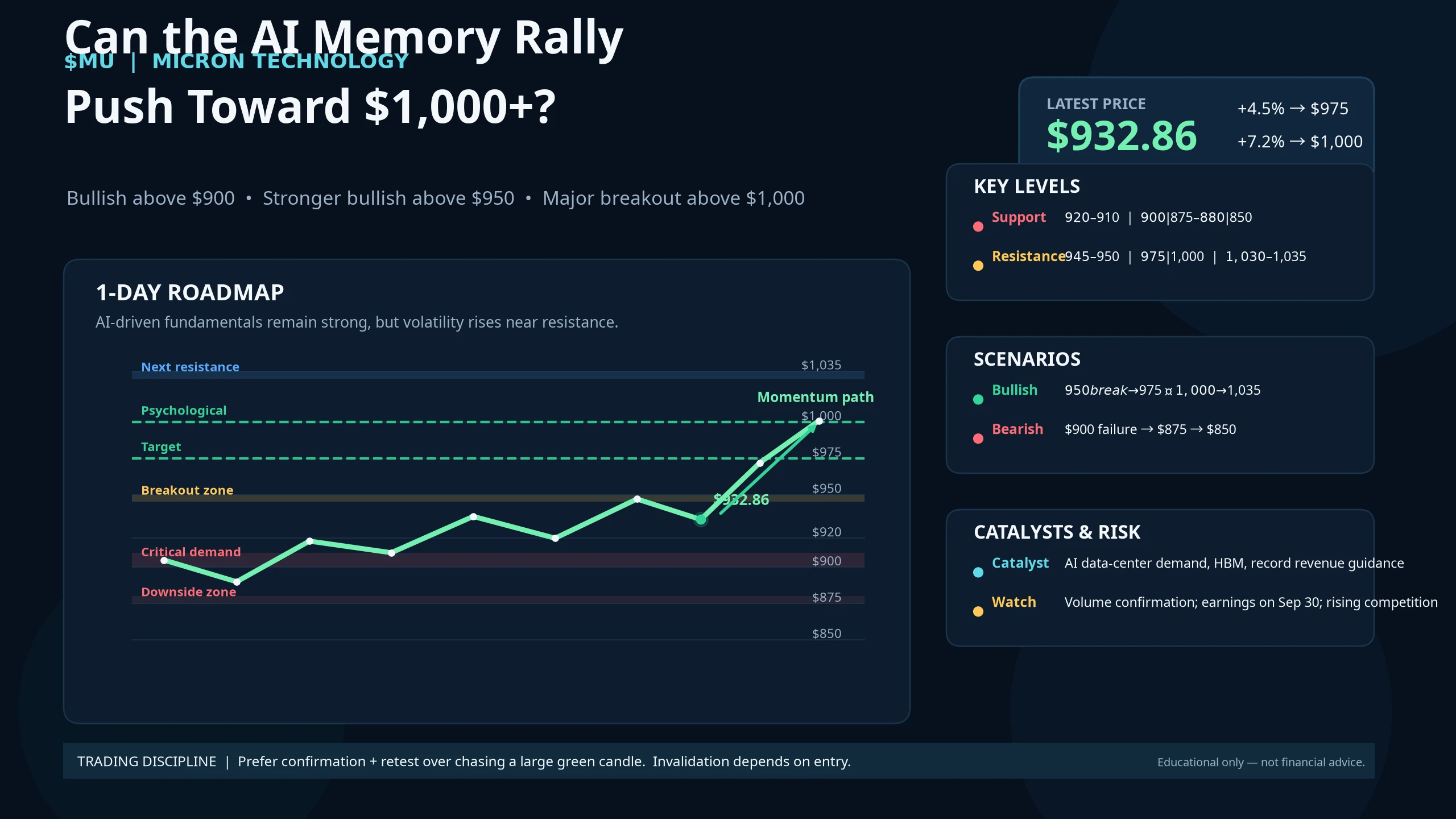Click the "LATEST PRICE" label
This screenshot has height=819, width=1456.
[1096, 104]
